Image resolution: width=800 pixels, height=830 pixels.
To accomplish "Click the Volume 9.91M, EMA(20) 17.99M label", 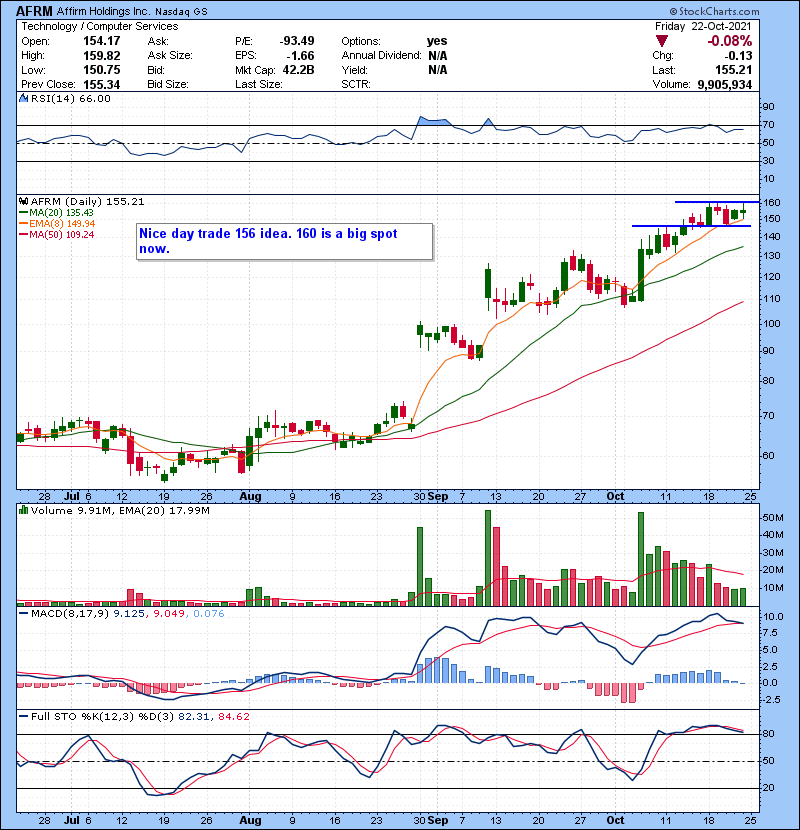I will coord(120,510).
